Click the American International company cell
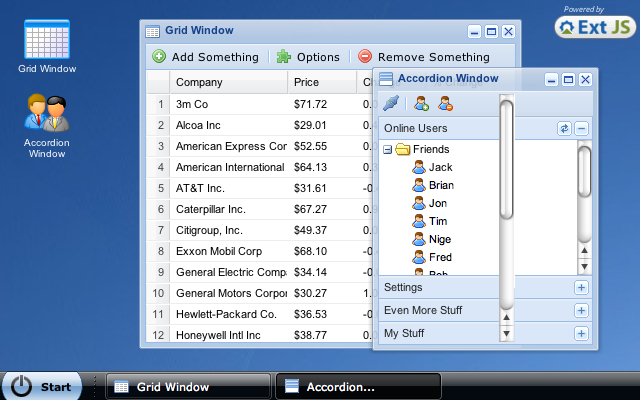 tap(229, 167)
